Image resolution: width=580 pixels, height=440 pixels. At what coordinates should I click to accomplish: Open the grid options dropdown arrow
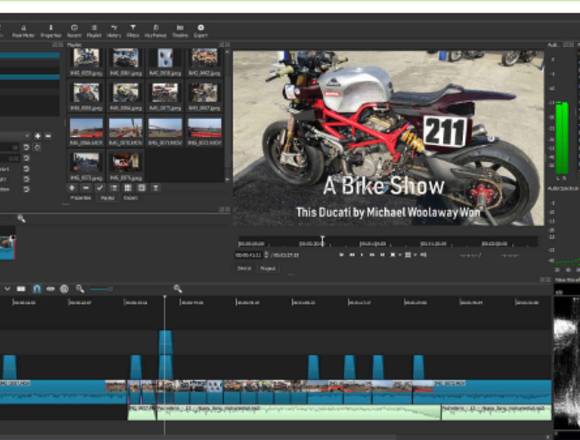coord(415,255)
